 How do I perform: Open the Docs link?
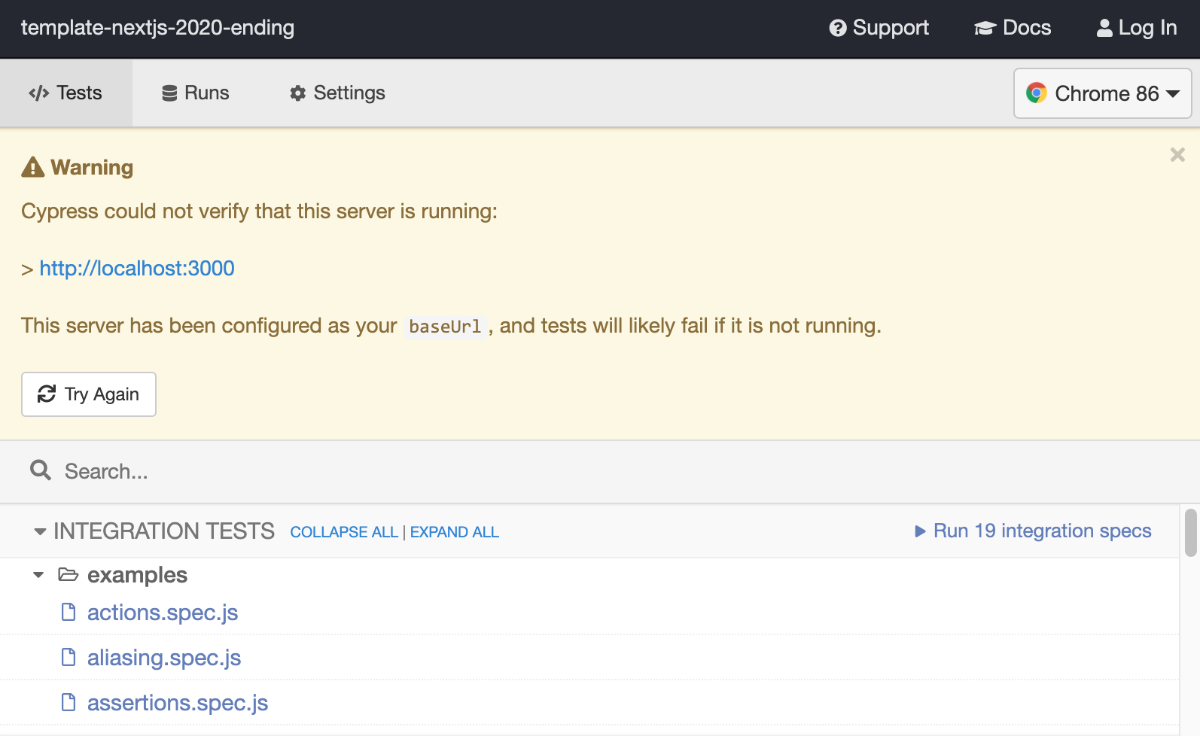click(x=1013, y=28)
